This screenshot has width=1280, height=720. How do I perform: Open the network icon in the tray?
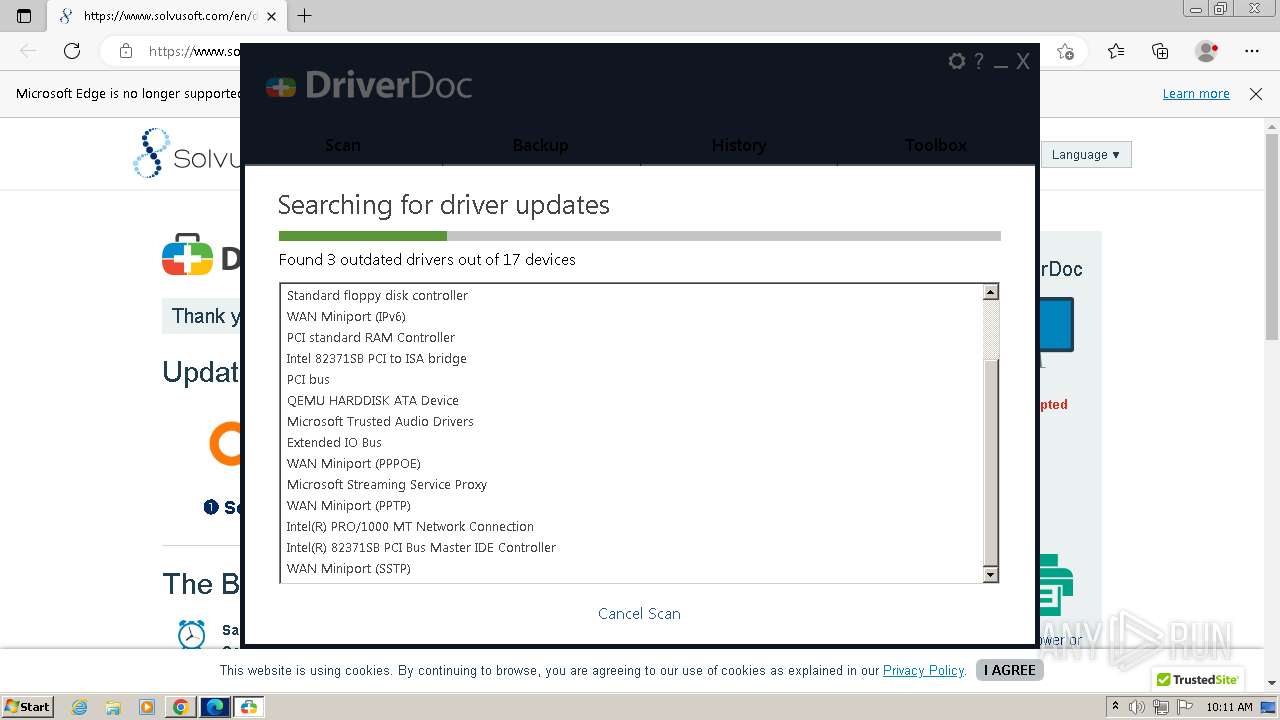coord(1160,707)
